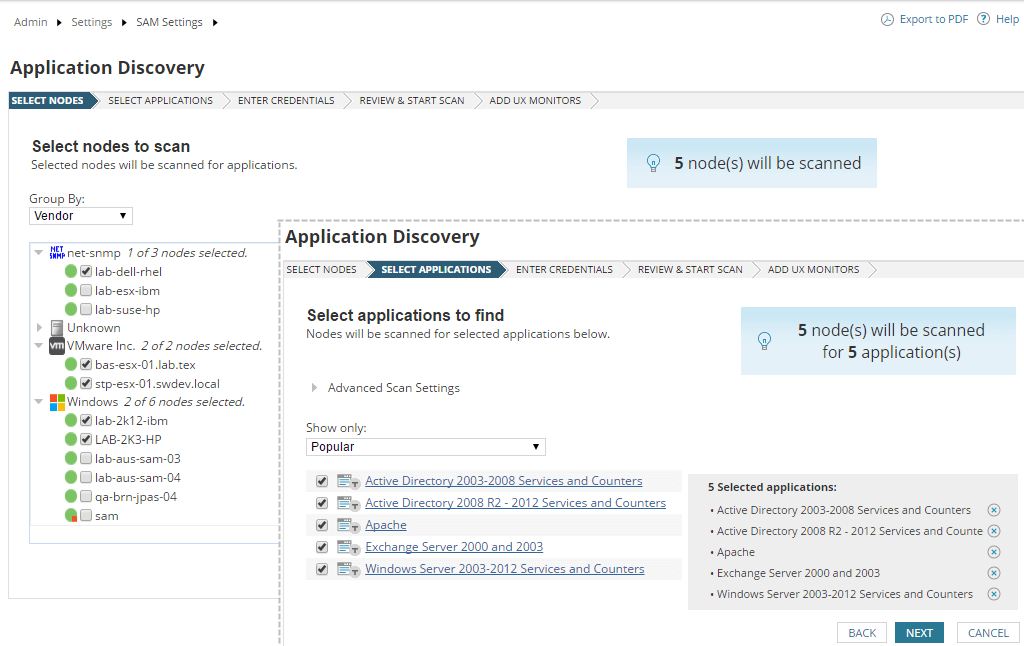Click template icon next to Apache
1024x646 pixels.
coord(348,525)
